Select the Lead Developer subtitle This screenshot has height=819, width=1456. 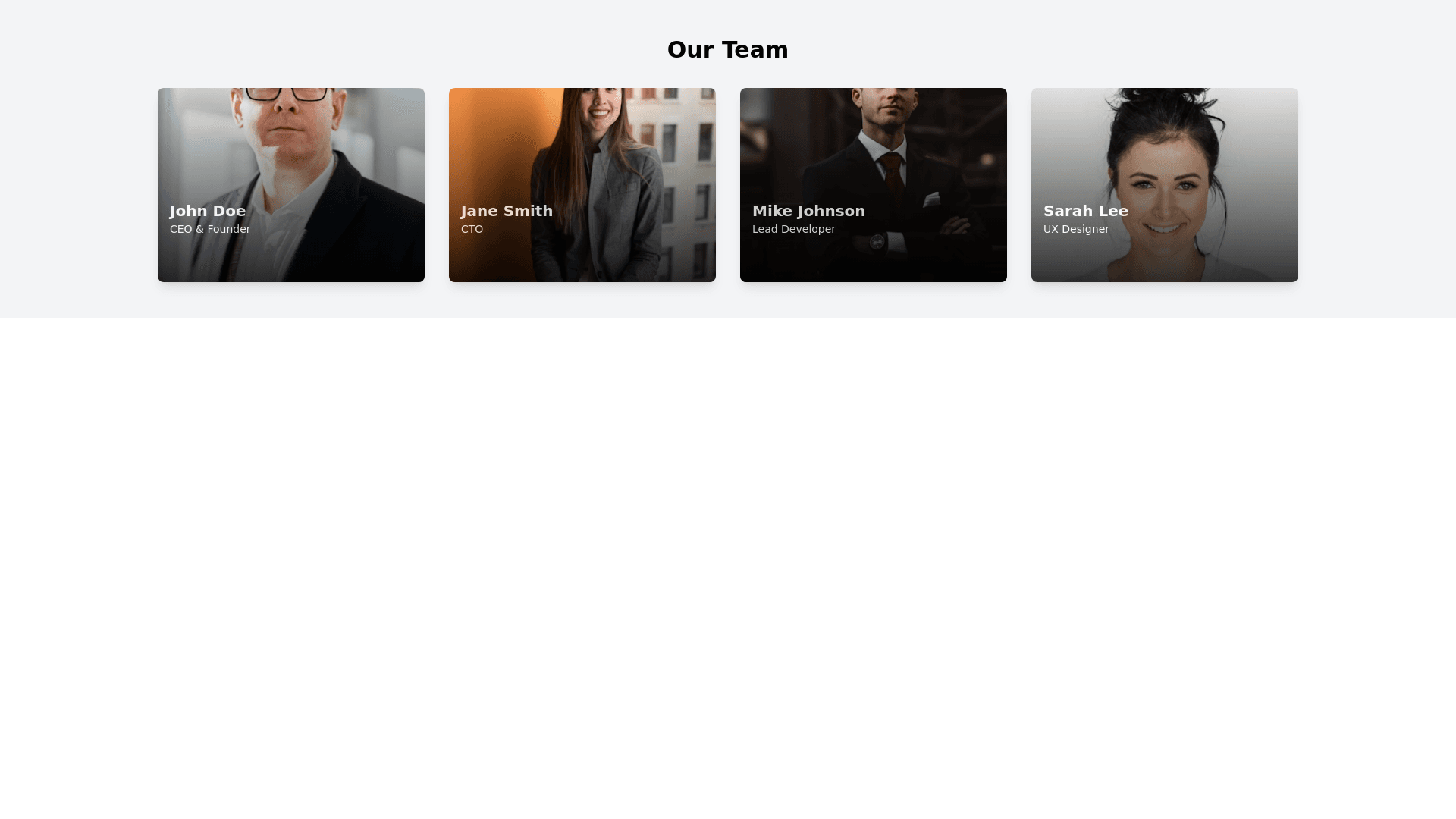click(x=794, y=229)
